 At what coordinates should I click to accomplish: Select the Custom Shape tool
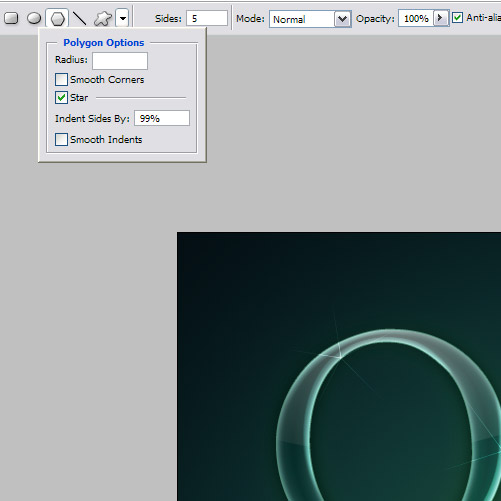tap(102, 18)
